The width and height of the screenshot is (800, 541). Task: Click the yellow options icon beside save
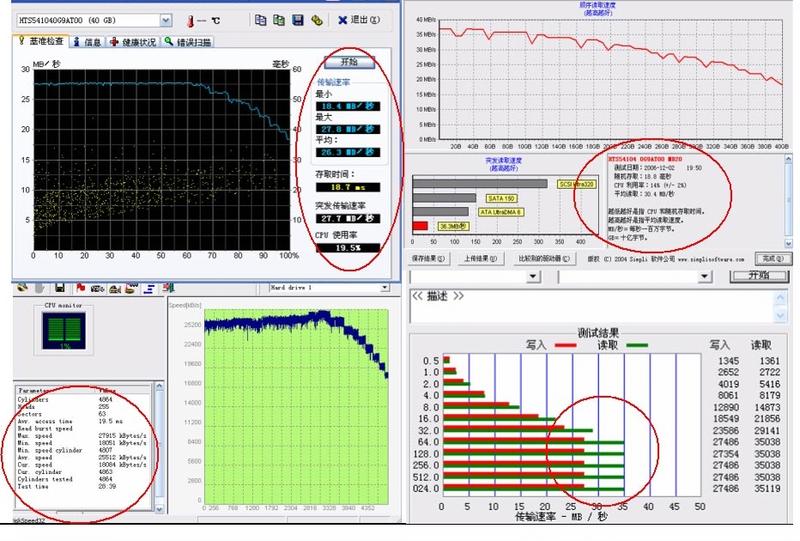coord(316,20)
